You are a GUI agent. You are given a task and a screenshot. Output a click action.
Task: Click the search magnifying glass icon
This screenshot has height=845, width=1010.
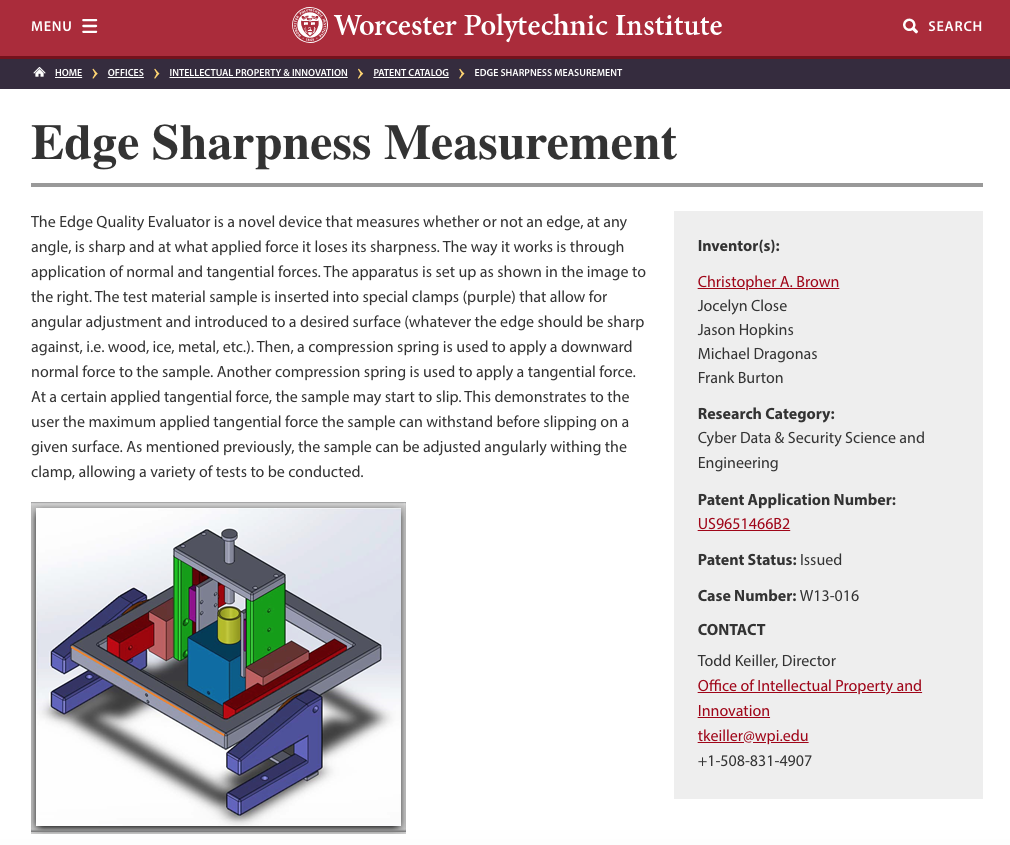[x=910, y=26]
